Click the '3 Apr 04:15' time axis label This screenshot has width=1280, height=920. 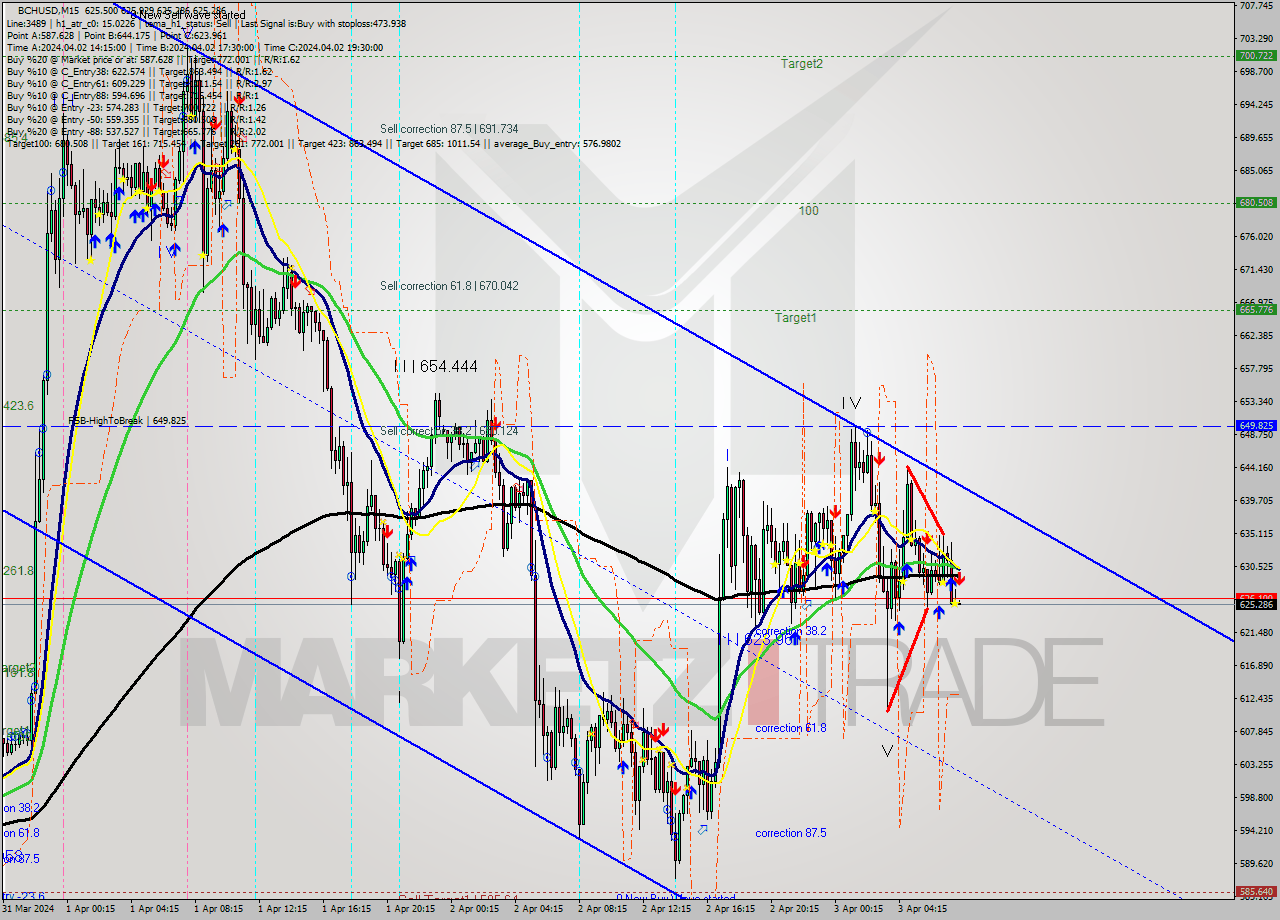pos(921,909)
